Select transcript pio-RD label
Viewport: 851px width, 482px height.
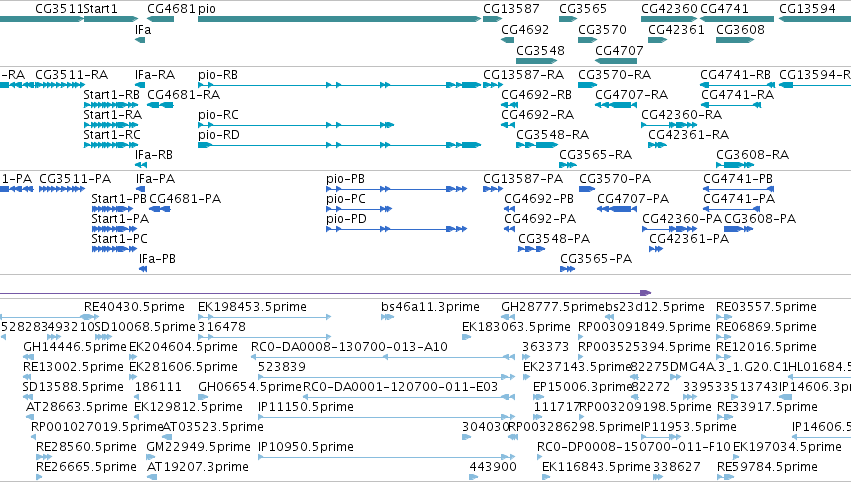219,135
